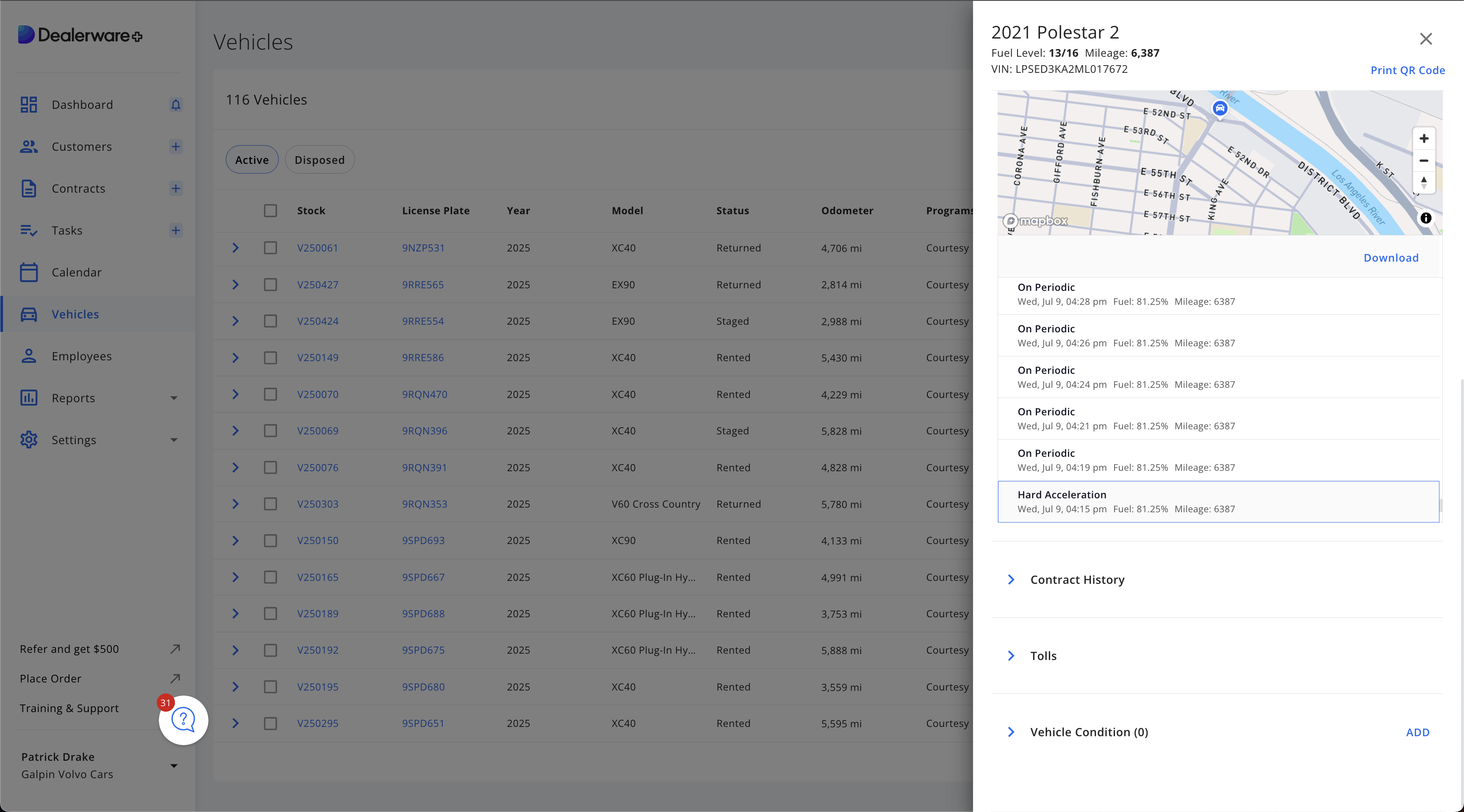Check the box for stock V250427
The image size is (1464, 812).
271,284
